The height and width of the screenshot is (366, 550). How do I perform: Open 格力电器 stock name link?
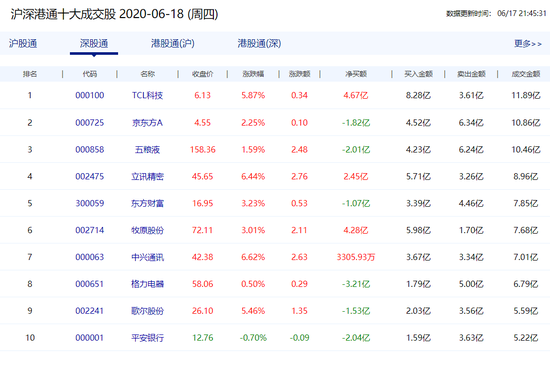point(147,284)
